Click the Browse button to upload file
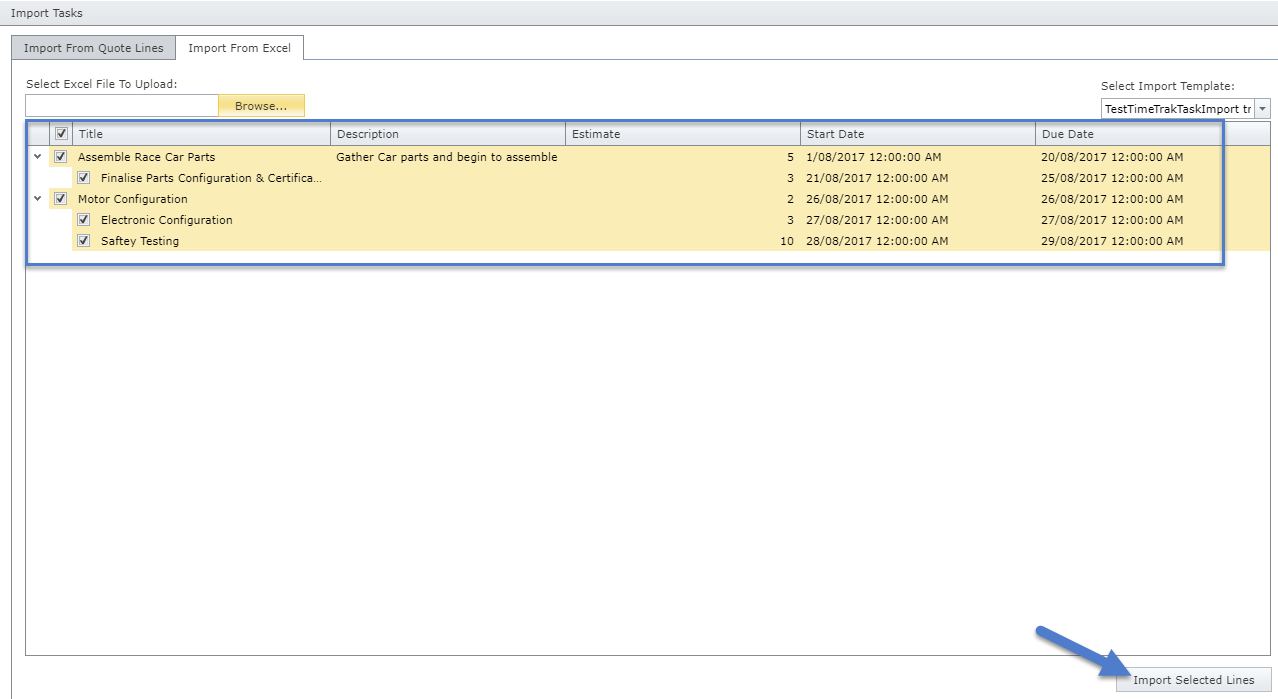The width and height of the screenshot is (1278, 699). point(261,106)
